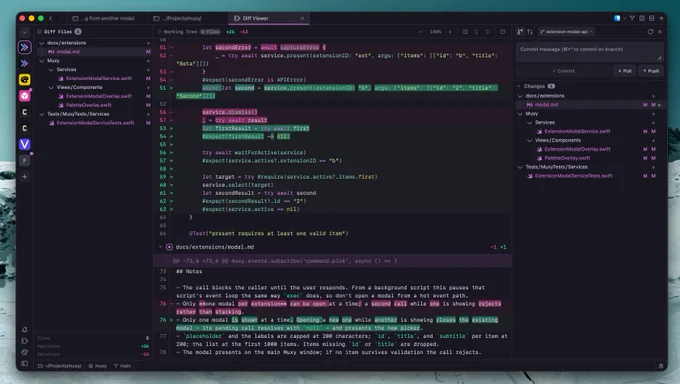Open the extension-modal-api branch dropdown
This screenshot has width=680, height=384.
566,32
